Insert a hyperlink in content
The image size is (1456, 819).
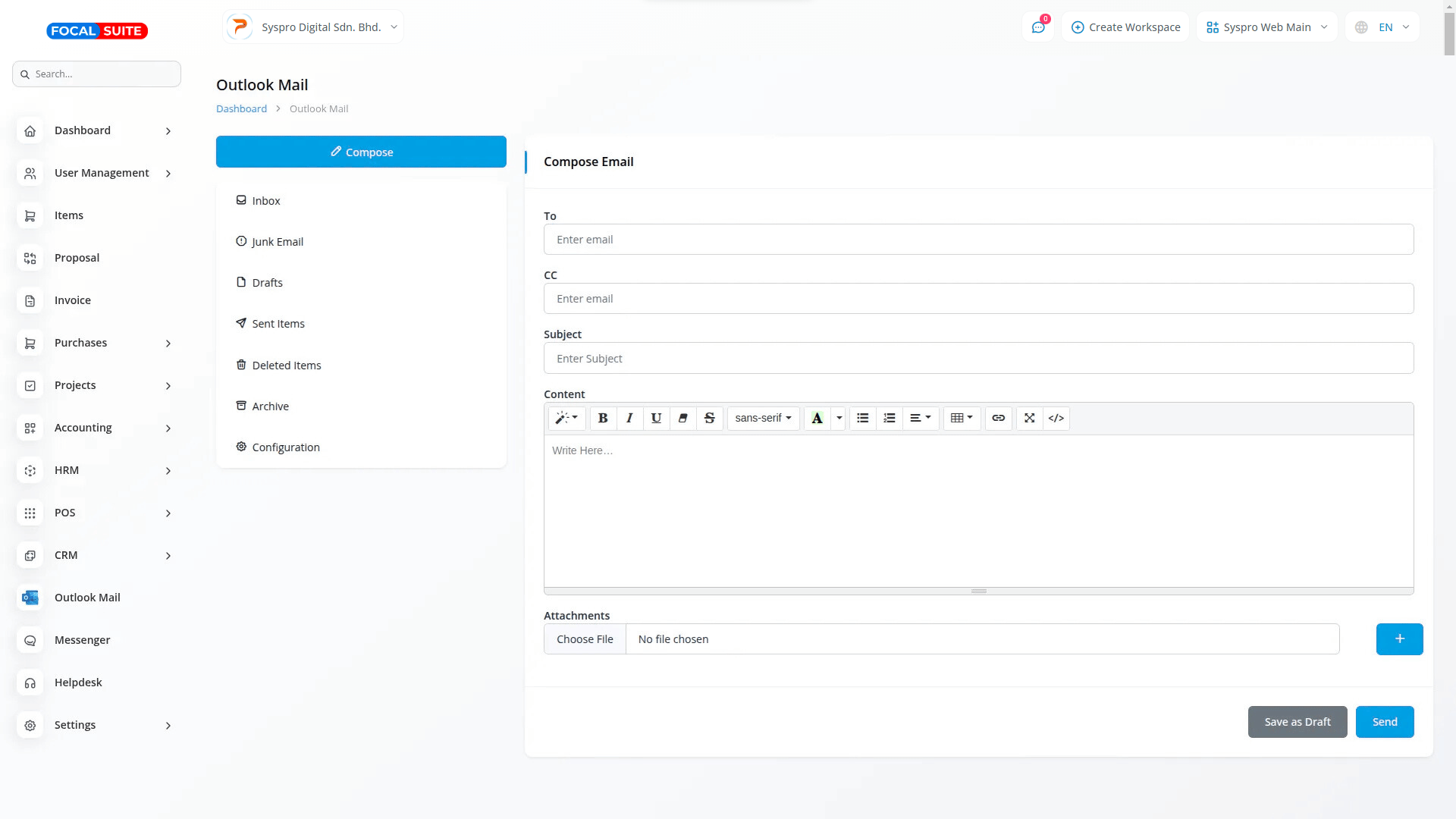point(998,418)
